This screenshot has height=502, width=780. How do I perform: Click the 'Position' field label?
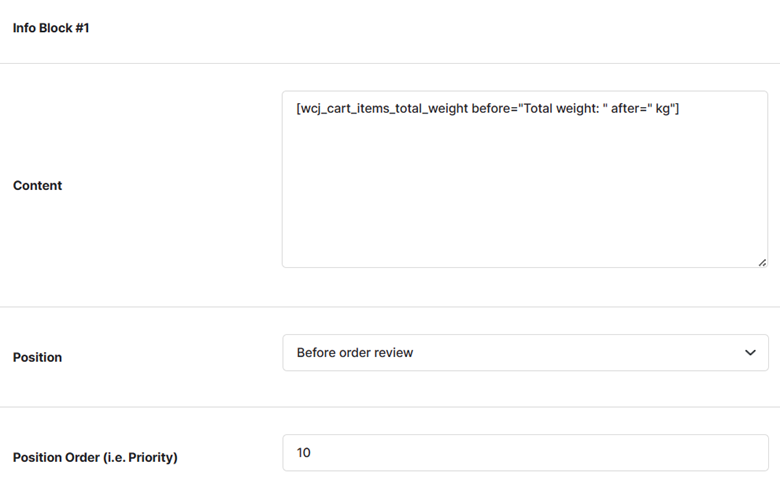[x=37, y=357]
